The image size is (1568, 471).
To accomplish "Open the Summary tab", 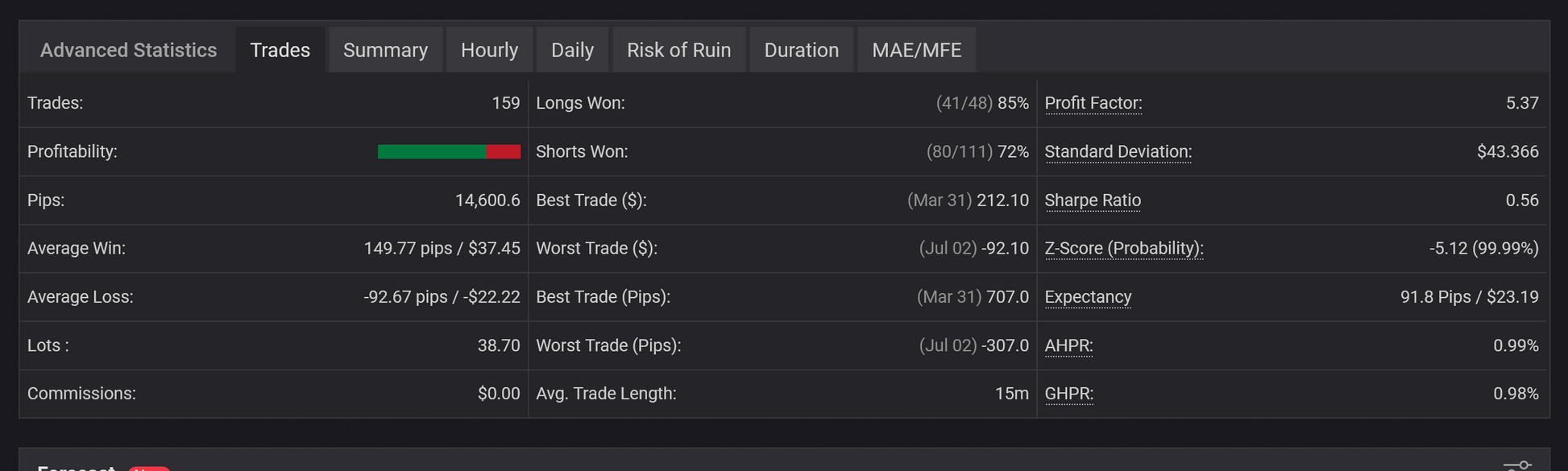I will (x=385, y=50).
